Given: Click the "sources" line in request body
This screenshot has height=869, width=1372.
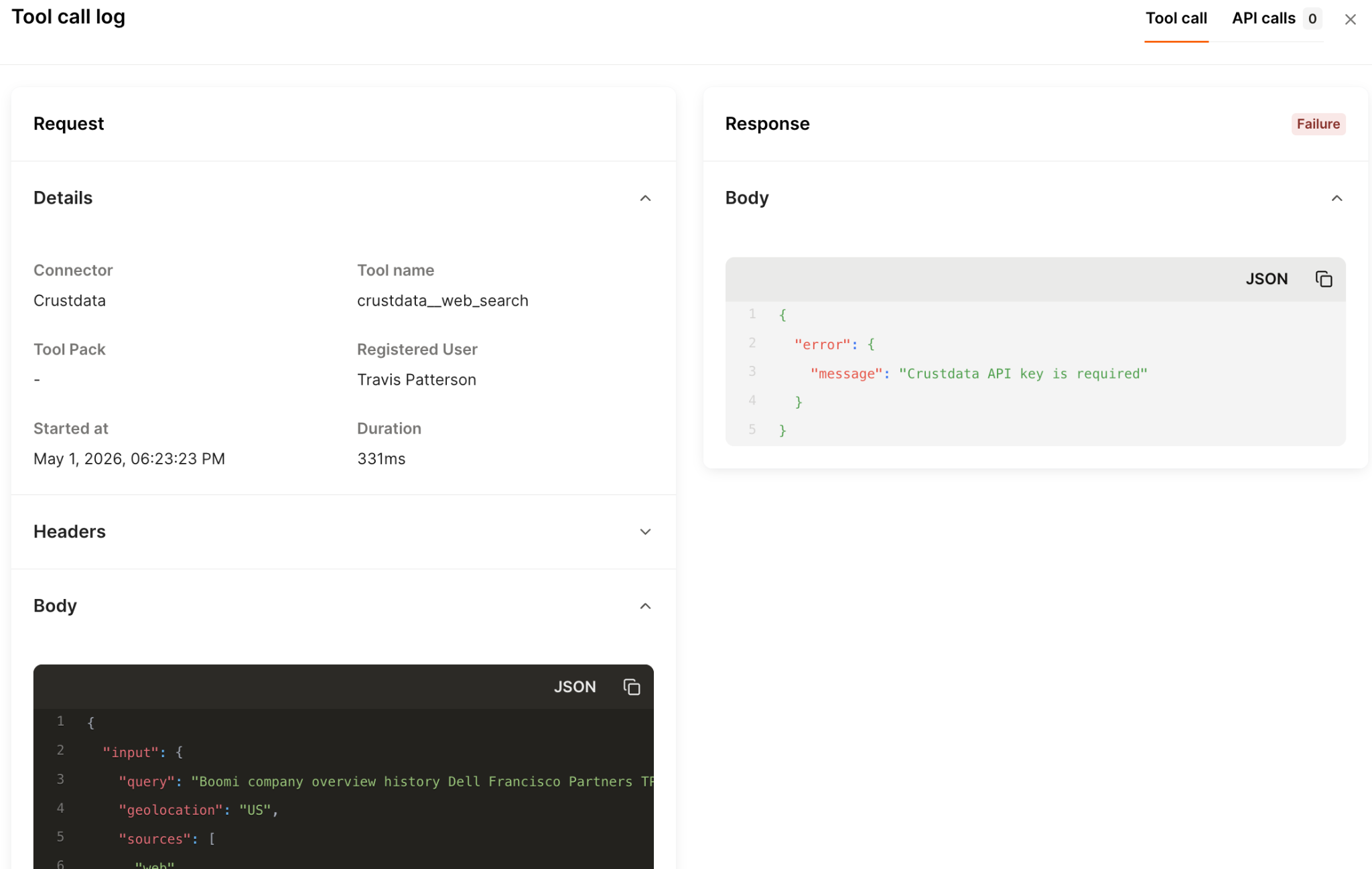Looking at the screenshot, I should [x=166, y=839].
